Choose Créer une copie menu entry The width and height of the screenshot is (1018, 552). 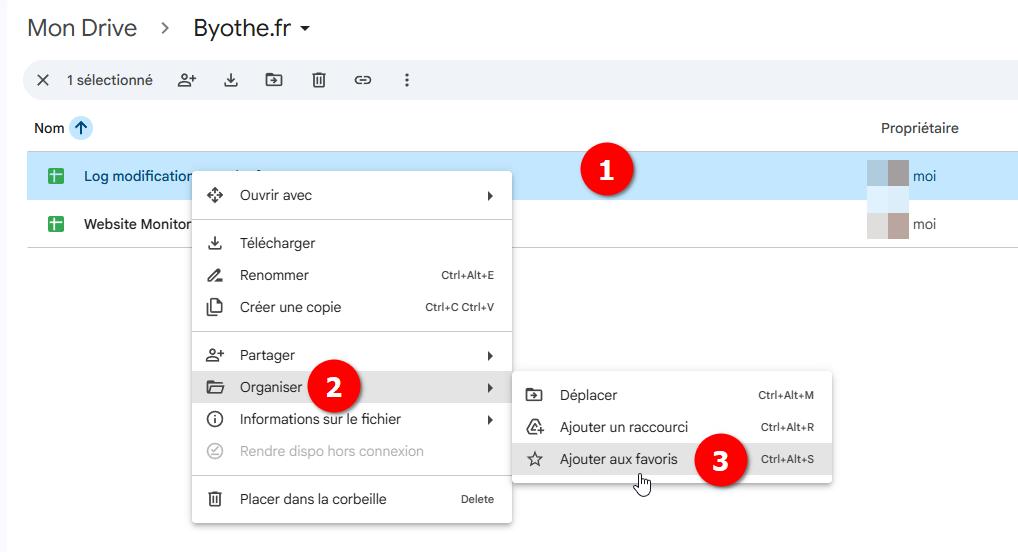tap(352, 307)
